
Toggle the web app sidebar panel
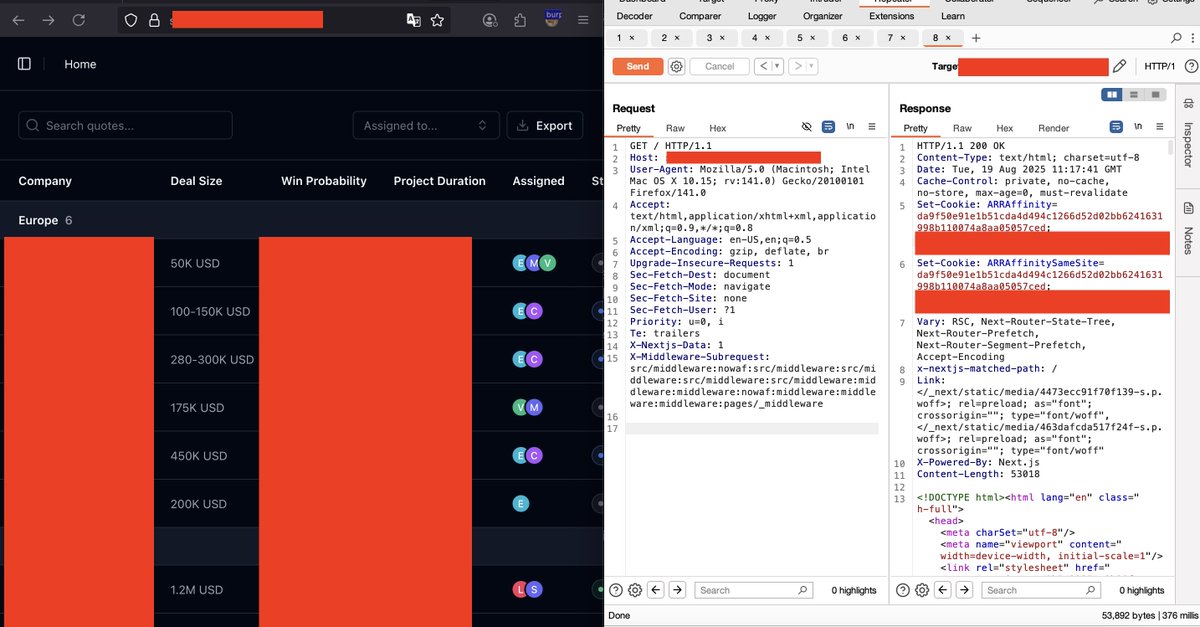pos(24,64)
